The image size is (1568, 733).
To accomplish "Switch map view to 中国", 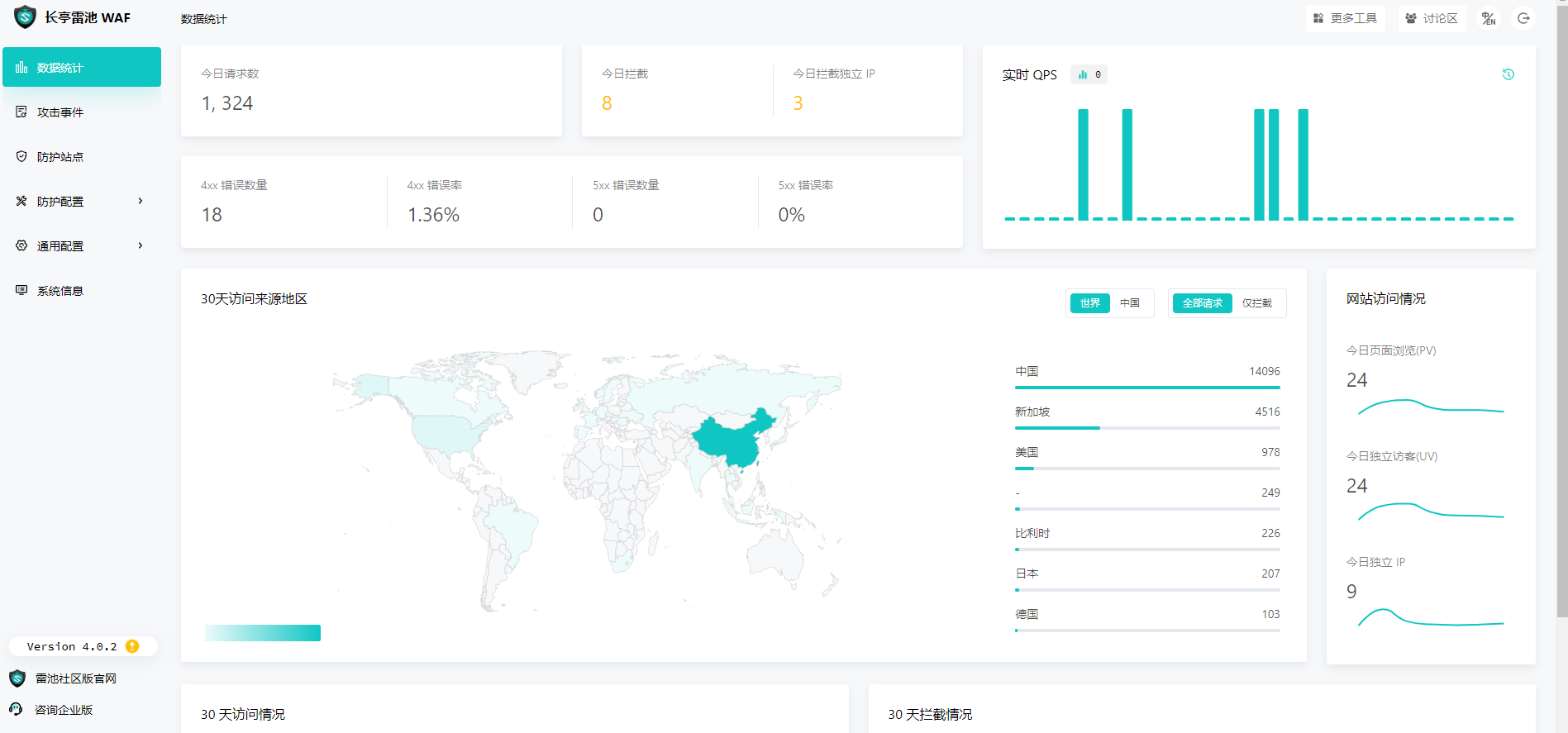I will 1130,303.
